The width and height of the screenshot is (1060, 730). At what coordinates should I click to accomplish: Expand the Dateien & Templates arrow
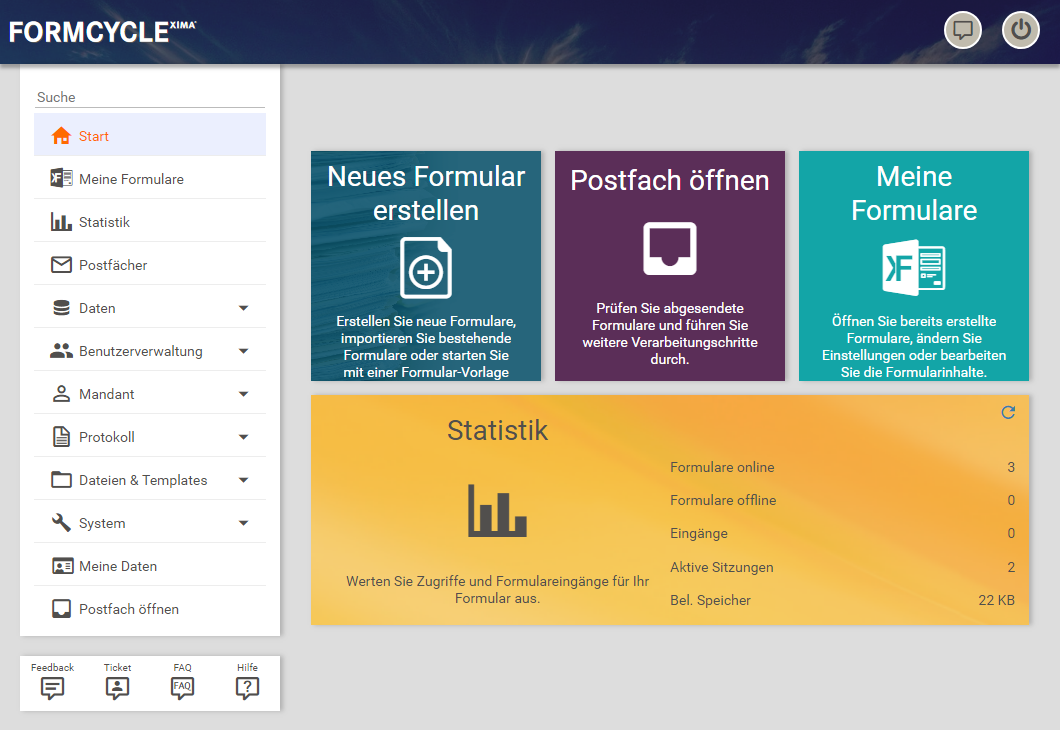pyautogui.click(x=243, y=480)
